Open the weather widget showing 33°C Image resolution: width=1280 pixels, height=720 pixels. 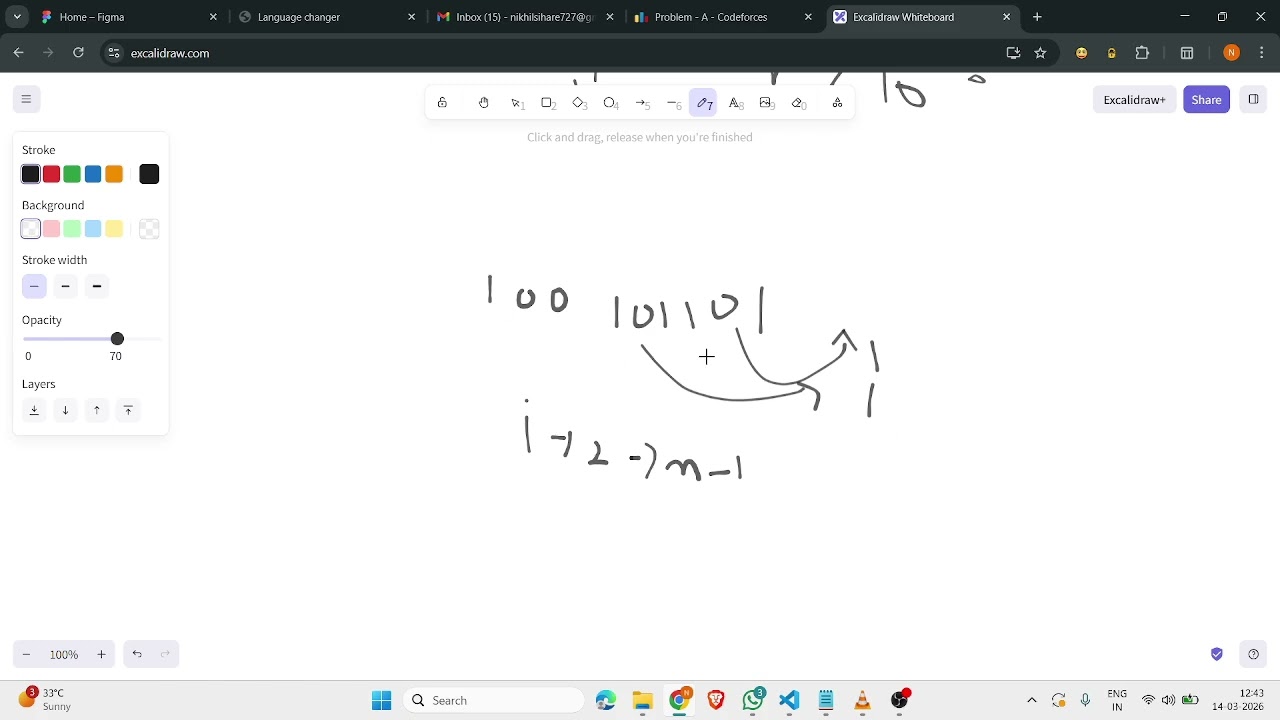(46, 699)
